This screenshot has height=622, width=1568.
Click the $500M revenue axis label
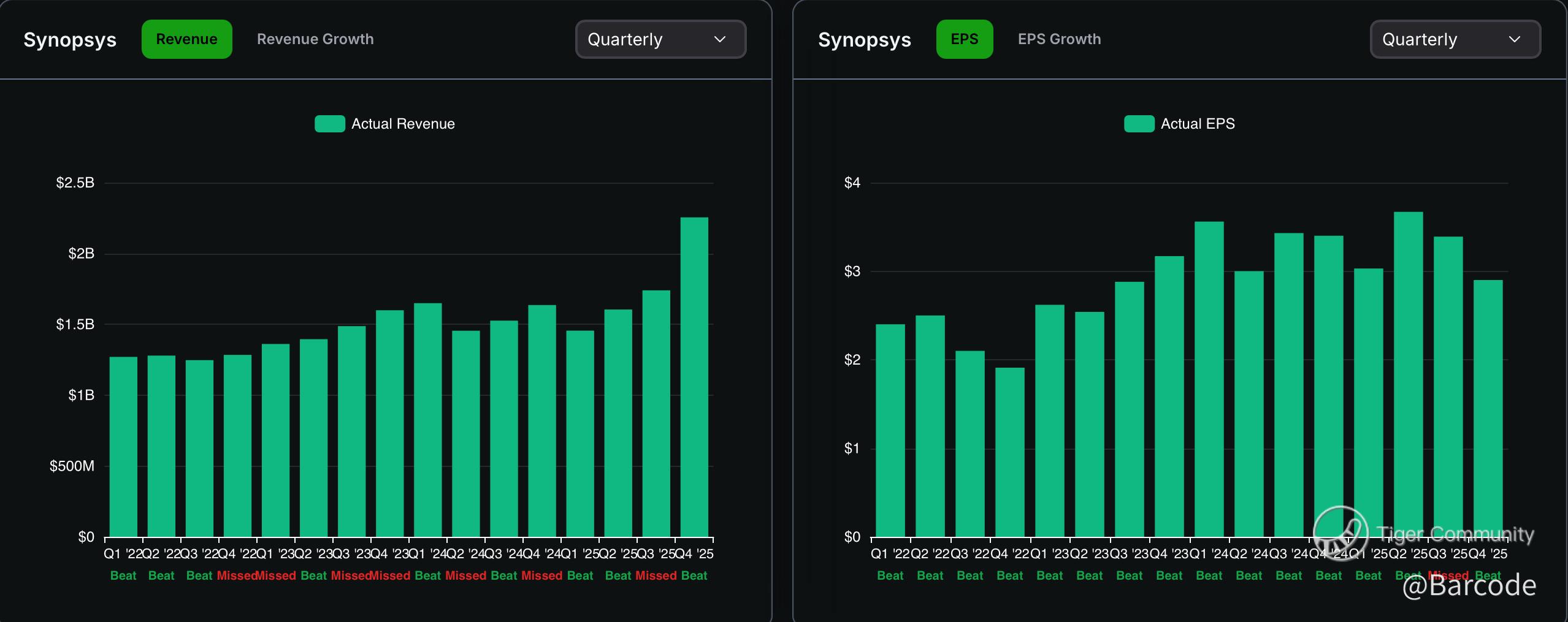pos(72,466)
